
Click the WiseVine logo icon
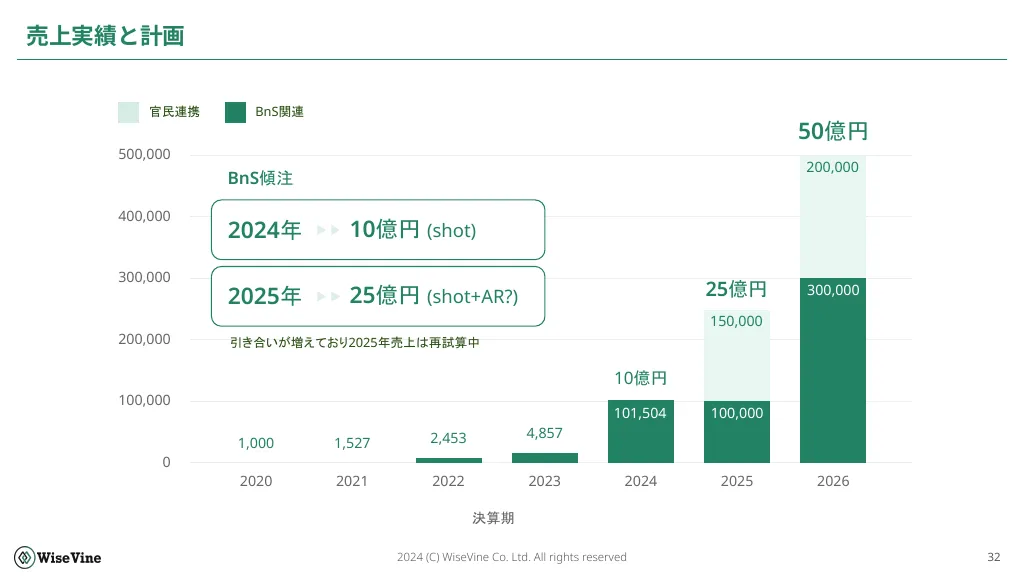(25, 558)
